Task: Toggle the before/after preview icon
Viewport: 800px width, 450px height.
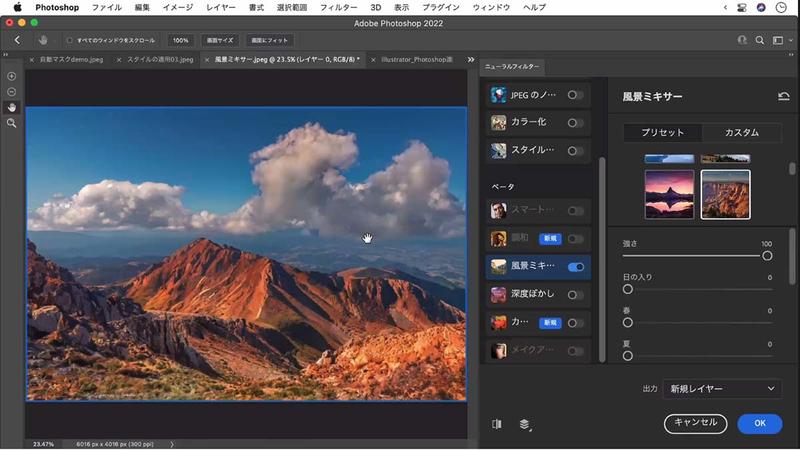Action: (x=497, y=424)
